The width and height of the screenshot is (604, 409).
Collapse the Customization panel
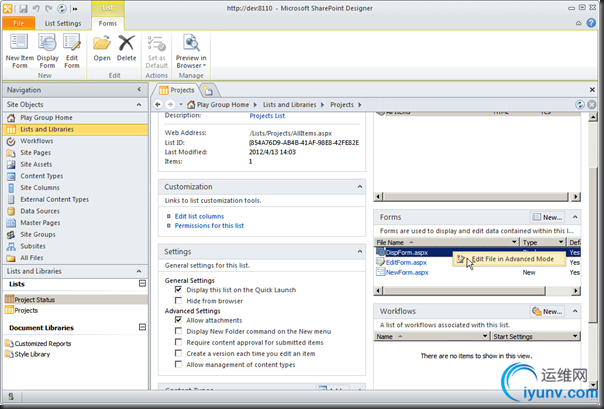[360, 186]
